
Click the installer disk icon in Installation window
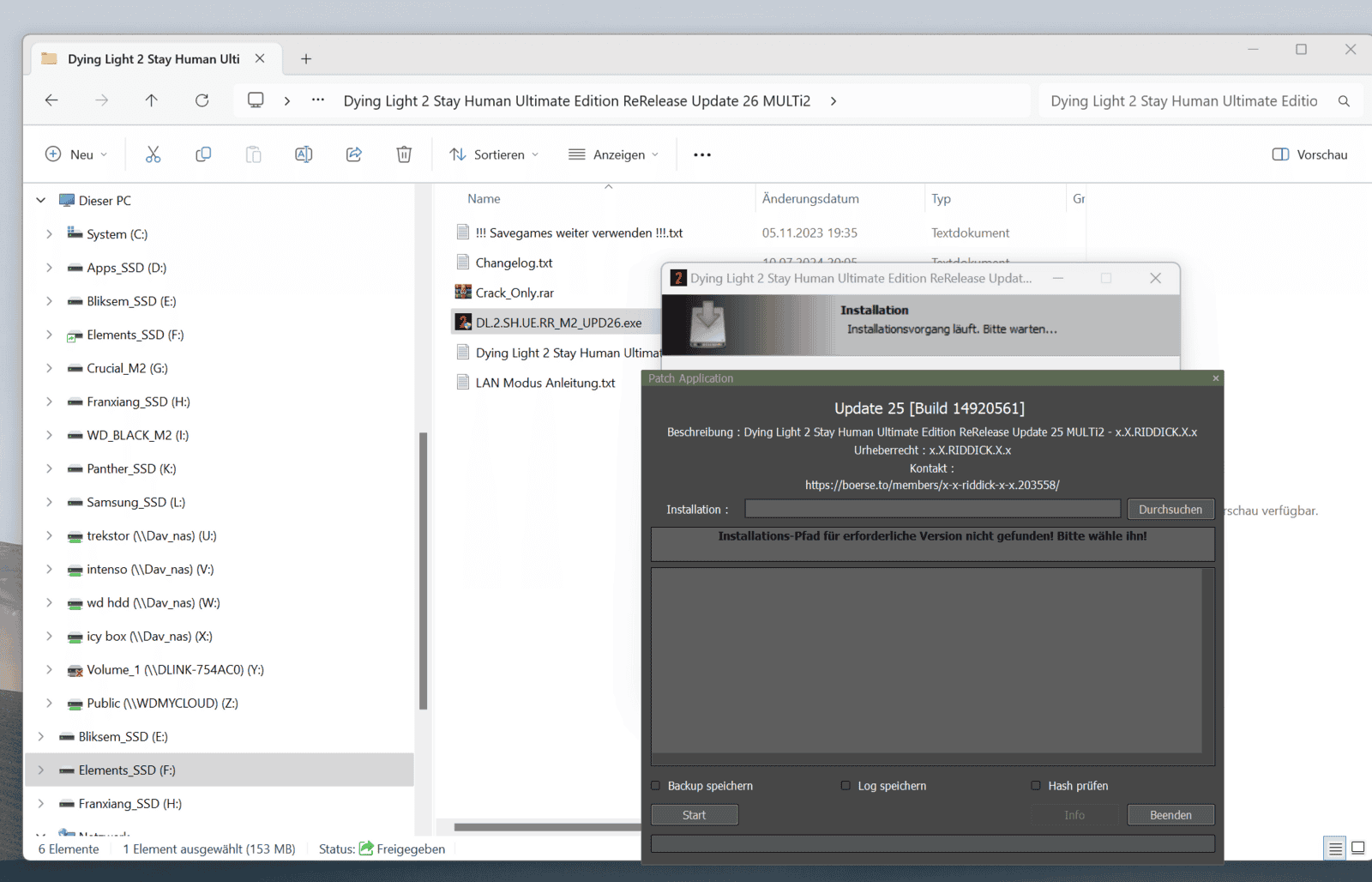pos(708,324)
